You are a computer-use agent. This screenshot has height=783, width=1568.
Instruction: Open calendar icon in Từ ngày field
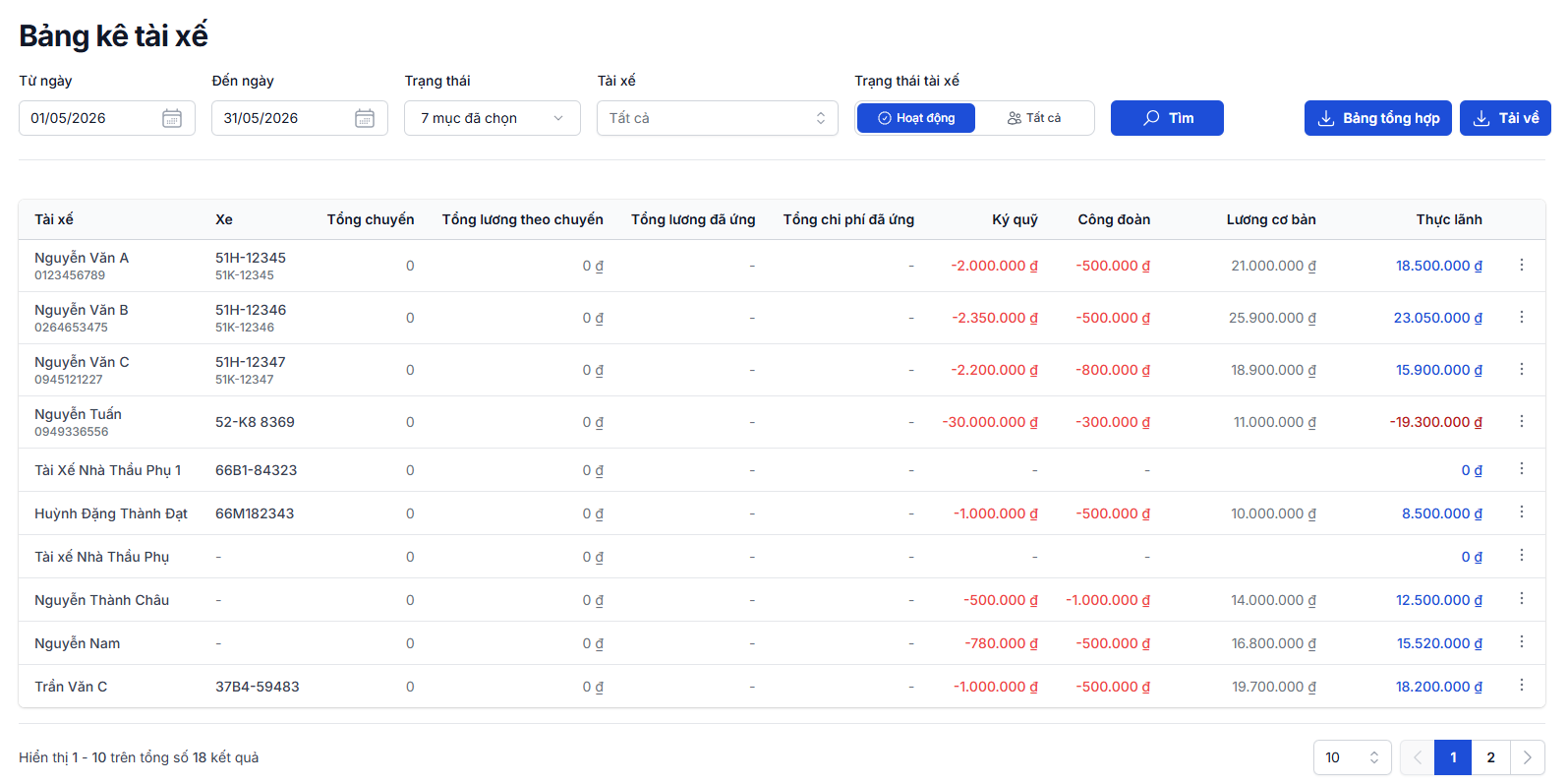[172, 118]
